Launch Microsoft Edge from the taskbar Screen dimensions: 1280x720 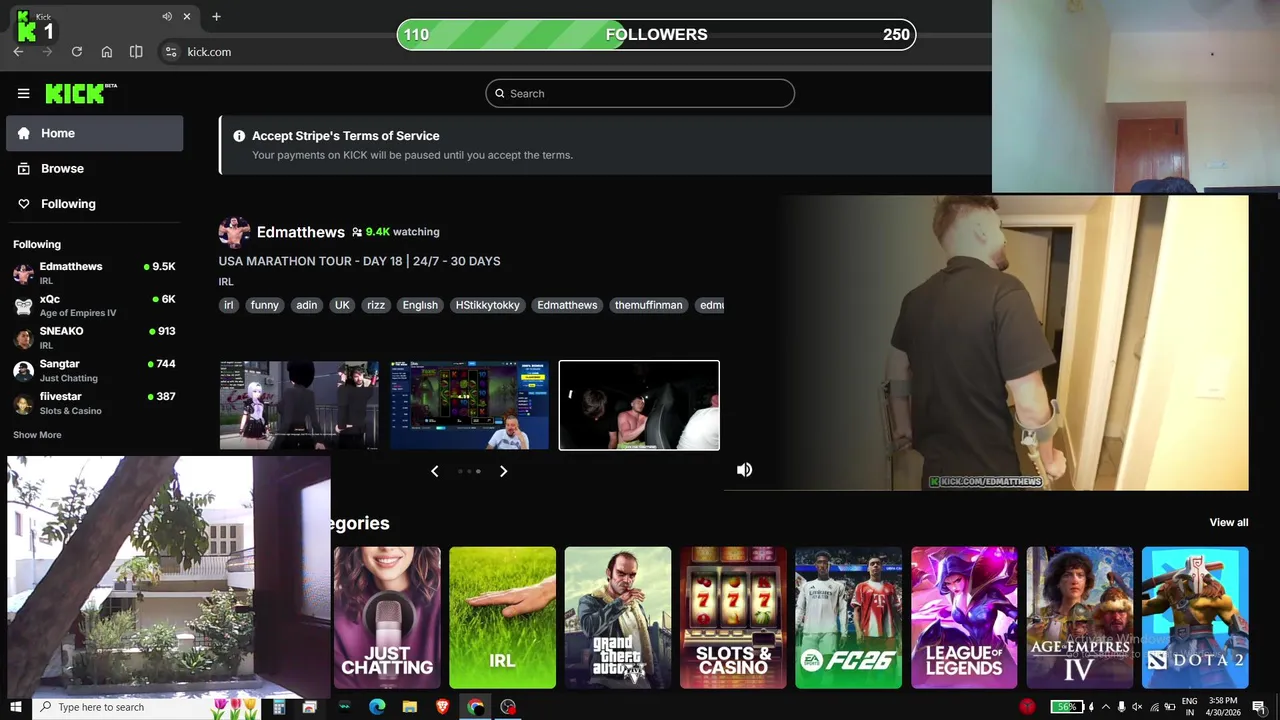(377, 707)
